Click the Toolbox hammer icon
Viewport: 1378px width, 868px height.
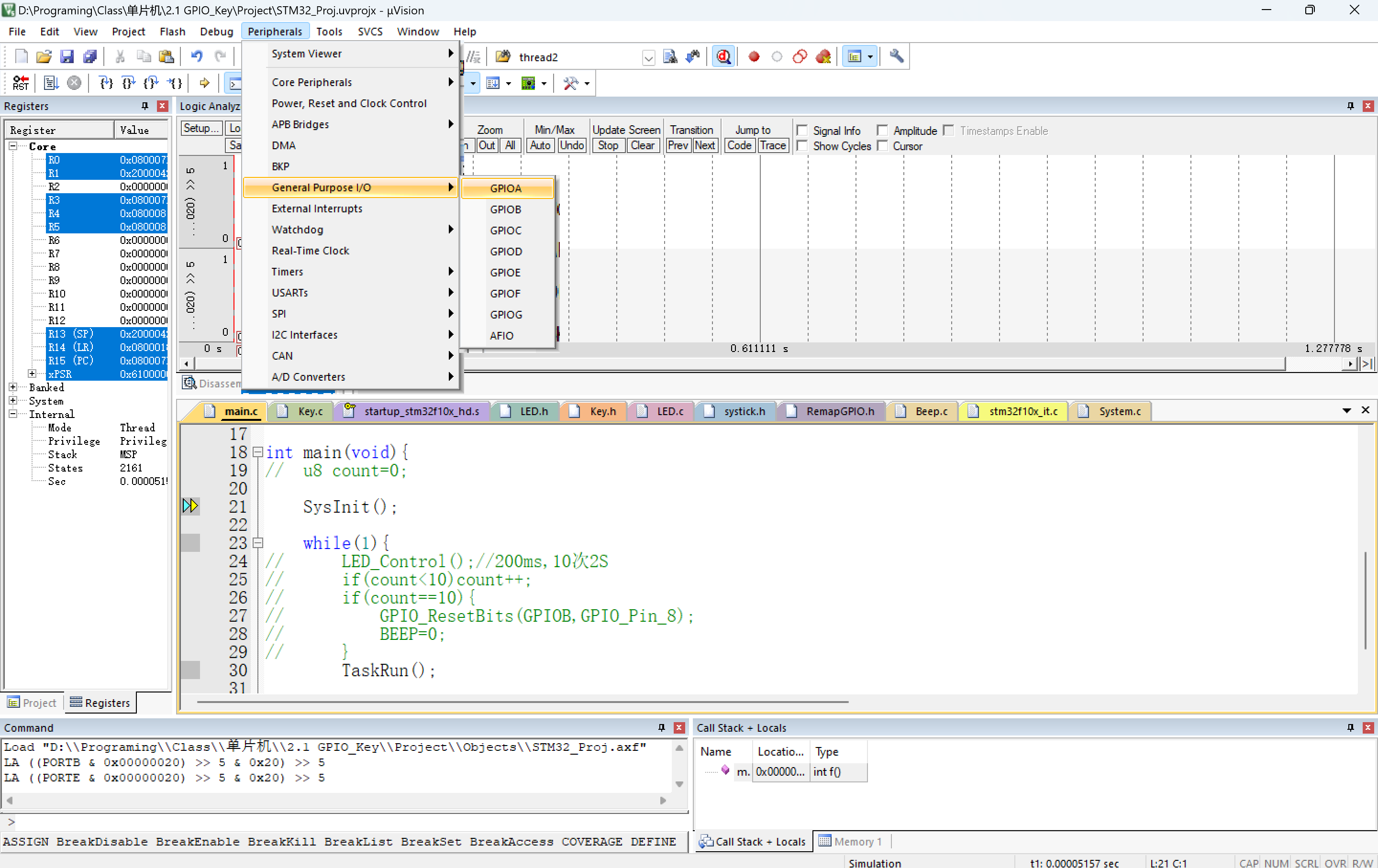click(570, 84)
